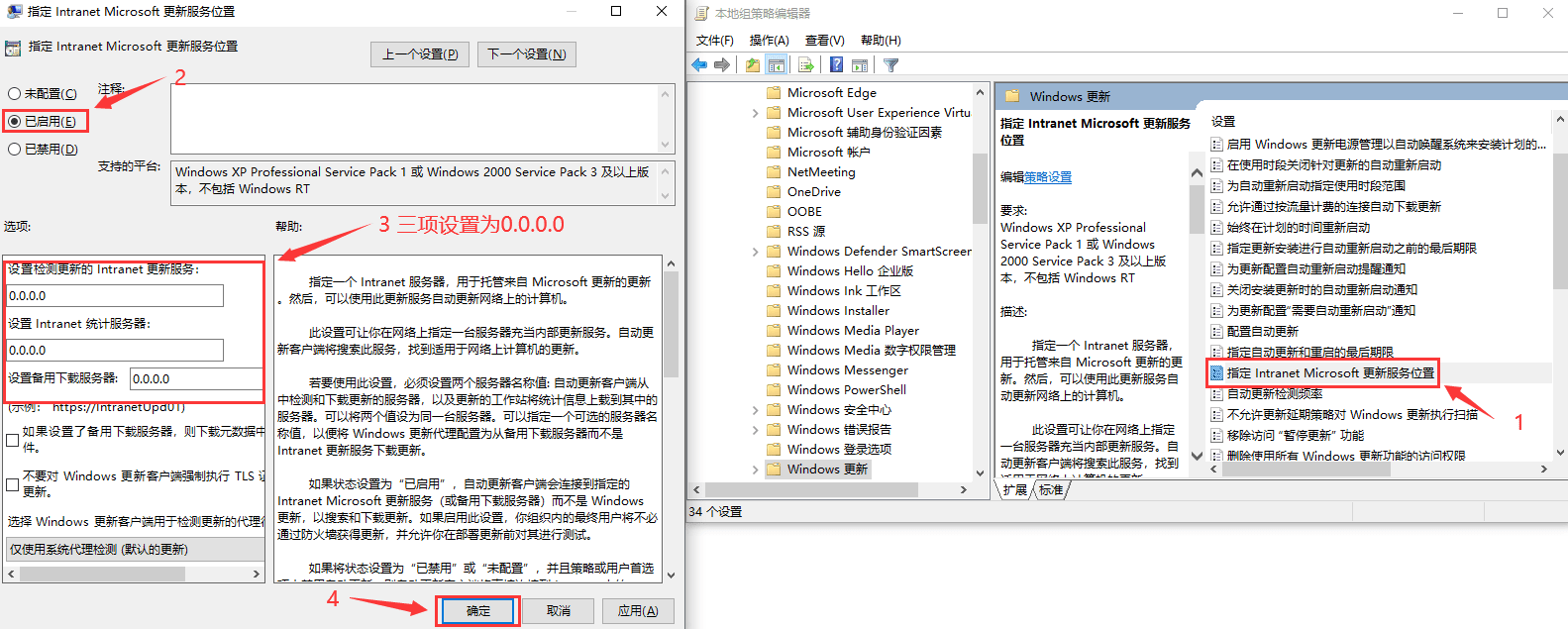This screenshot has width=1568, height=629.
Task: Open the 操作(A) menu
Action: click(770, 41)
